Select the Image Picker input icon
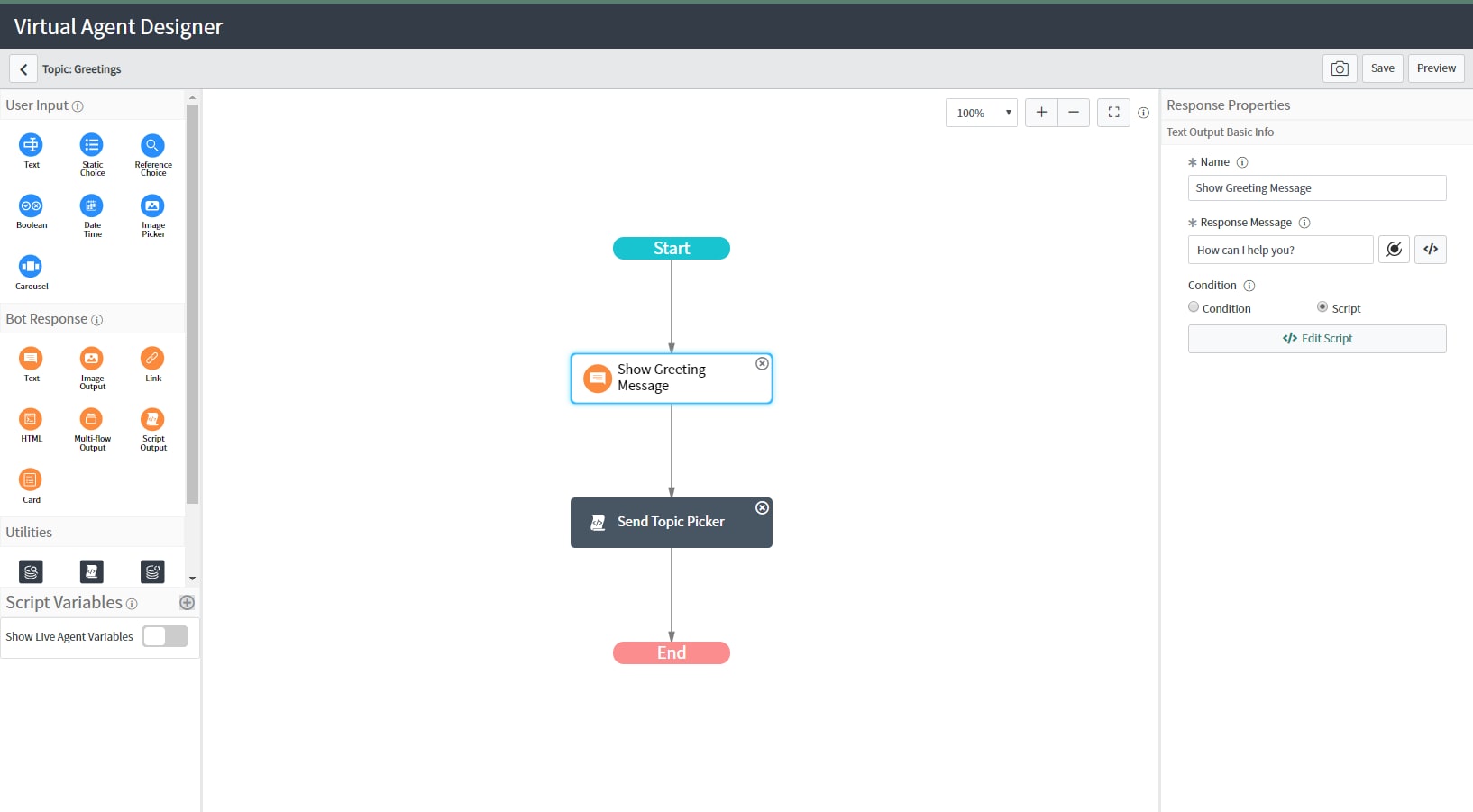 coord(152,205)
